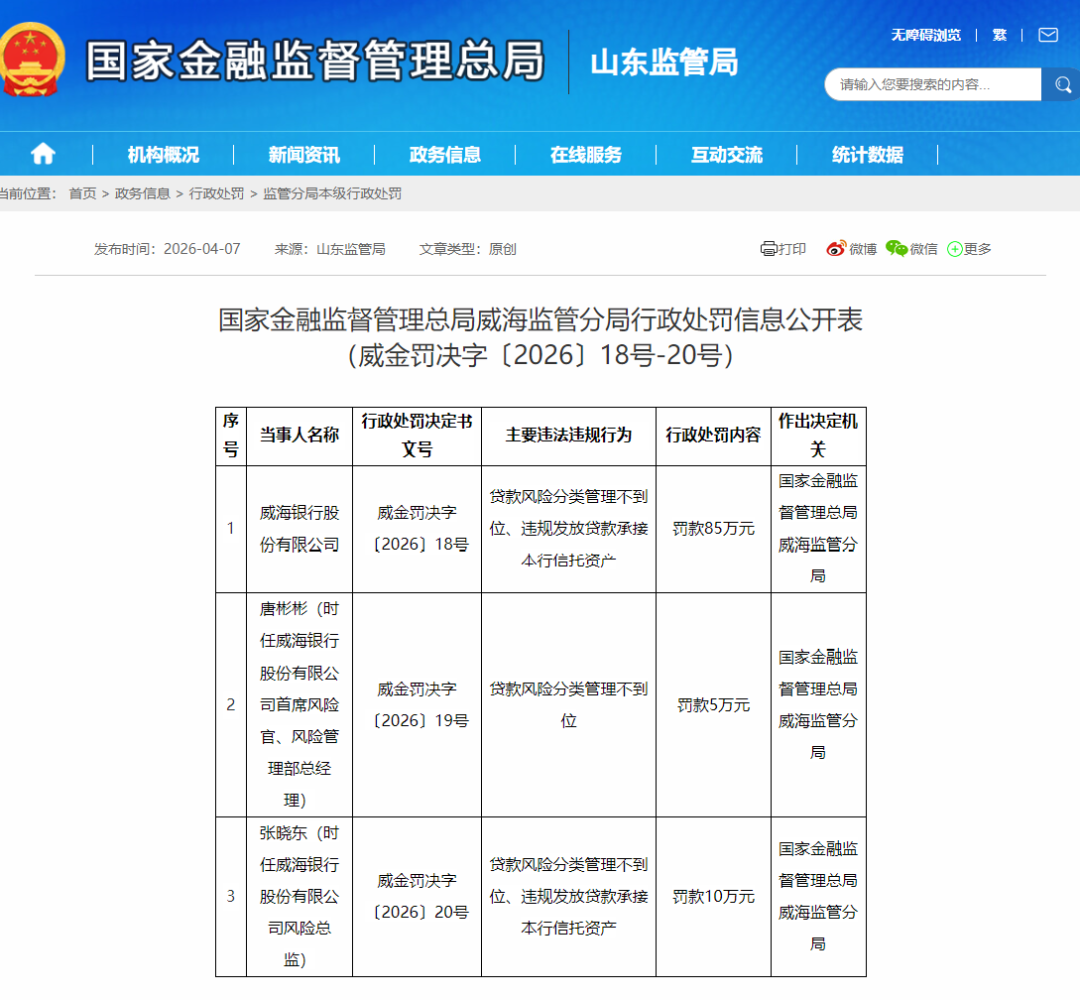The image size is (1080, 1000).
Task: Click 监管分局本级行政处罚 breadcrumb link
Action: point(332,194)
